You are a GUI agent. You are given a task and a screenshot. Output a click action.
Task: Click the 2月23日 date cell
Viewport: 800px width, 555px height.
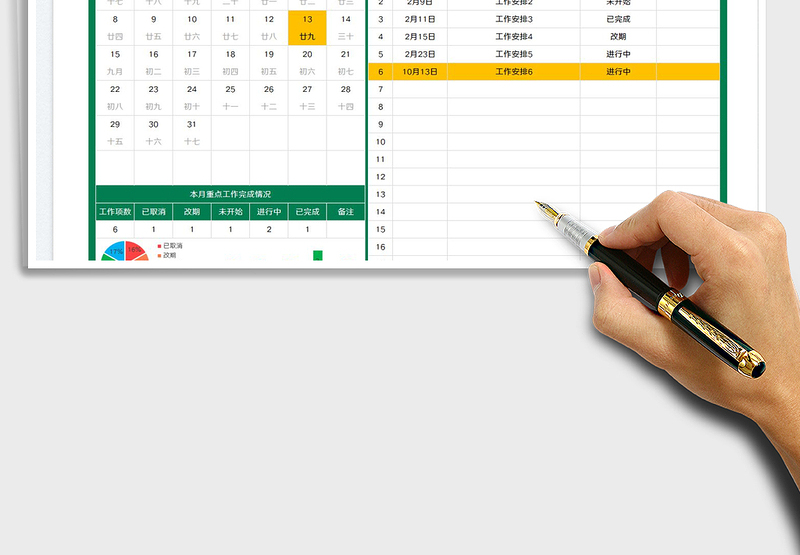419,54
